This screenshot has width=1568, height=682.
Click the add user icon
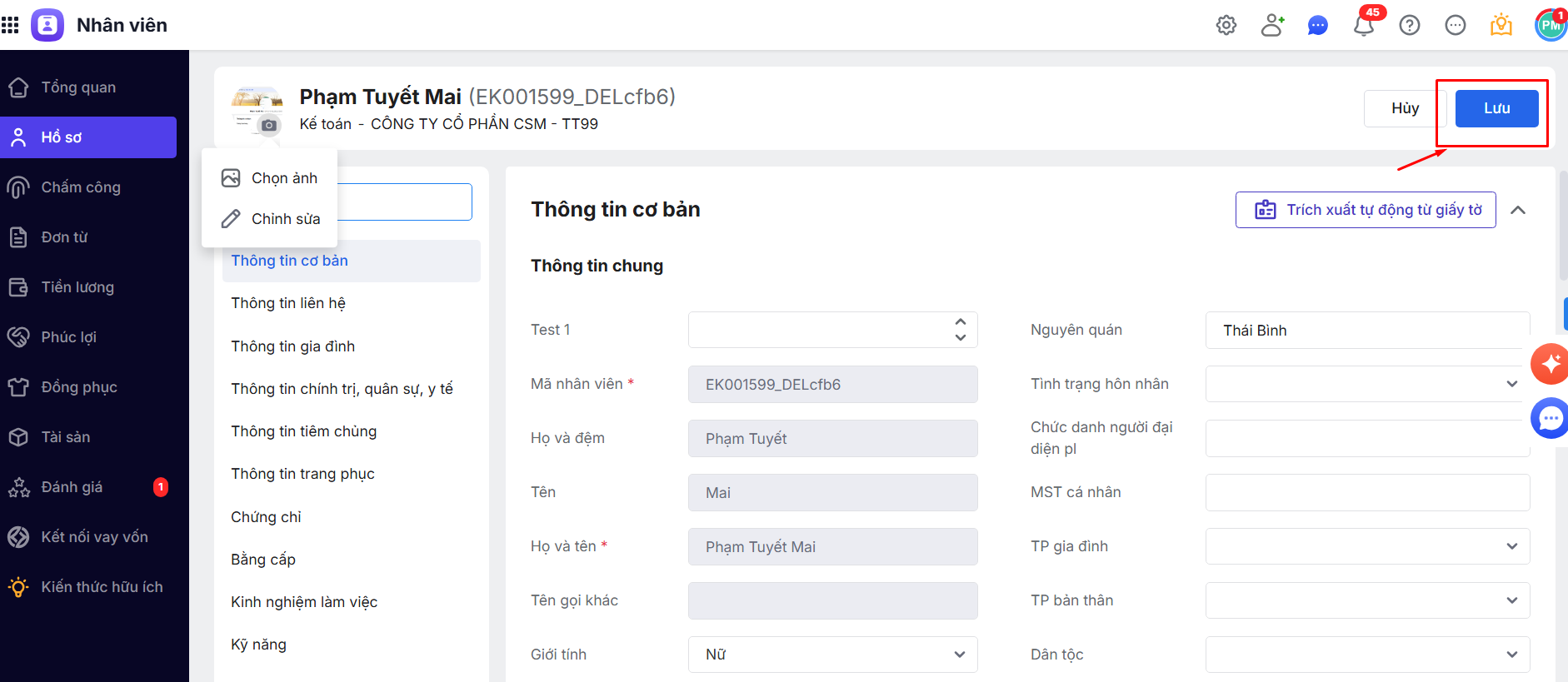pos(1272,25)
